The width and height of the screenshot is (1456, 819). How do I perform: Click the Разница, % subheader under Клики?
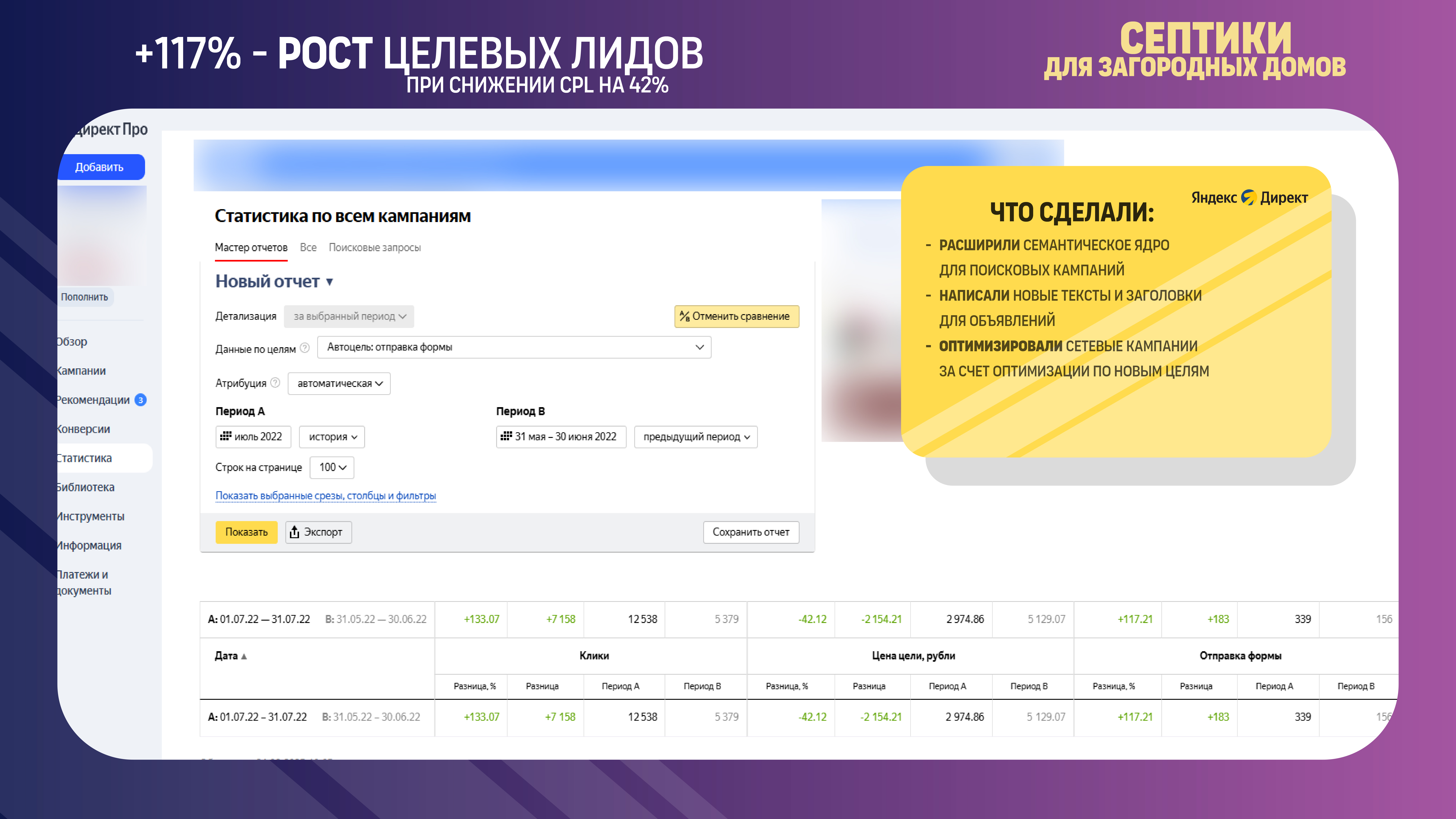(475, 686)
